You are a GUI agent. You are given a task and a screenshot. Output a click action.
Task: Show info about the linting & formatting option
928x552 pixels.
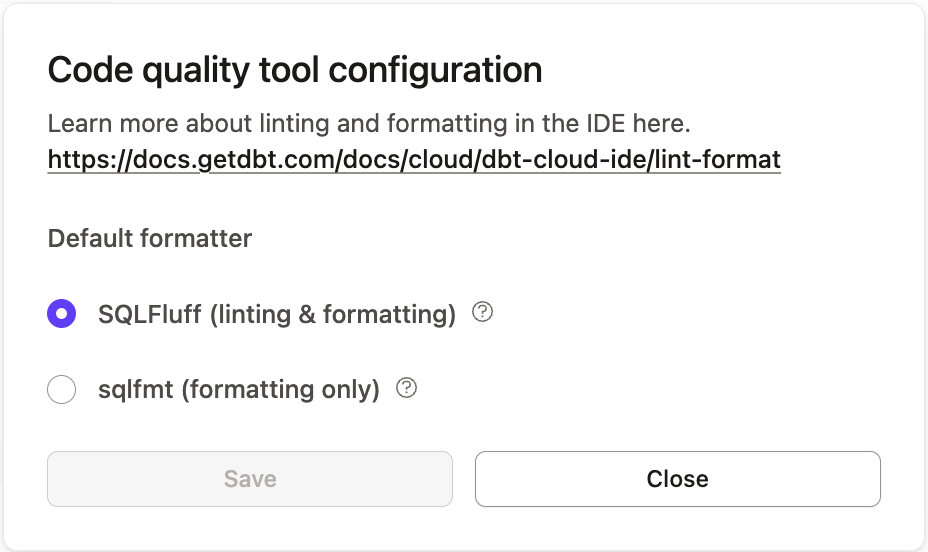pyautogui.click(x=483, y=313)
